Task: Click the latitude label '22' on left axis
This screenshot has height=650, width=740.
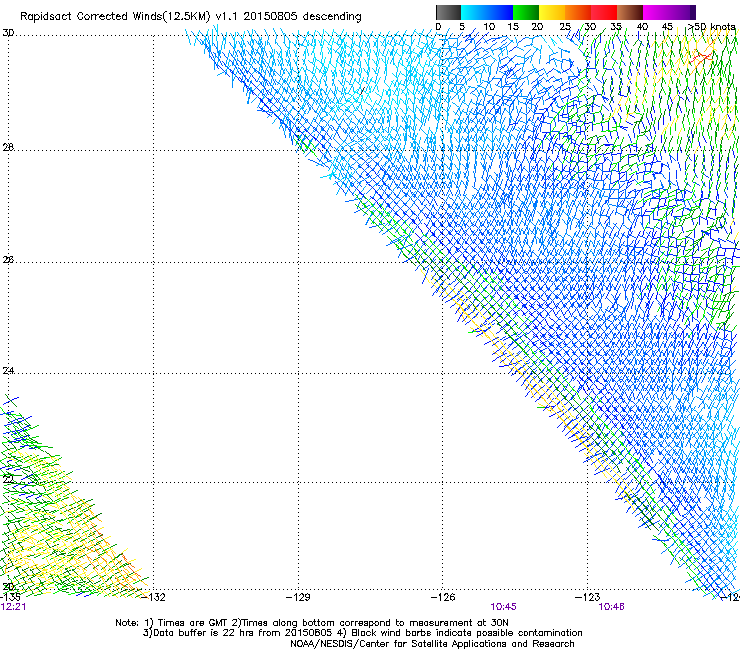Action: (8, 480)
